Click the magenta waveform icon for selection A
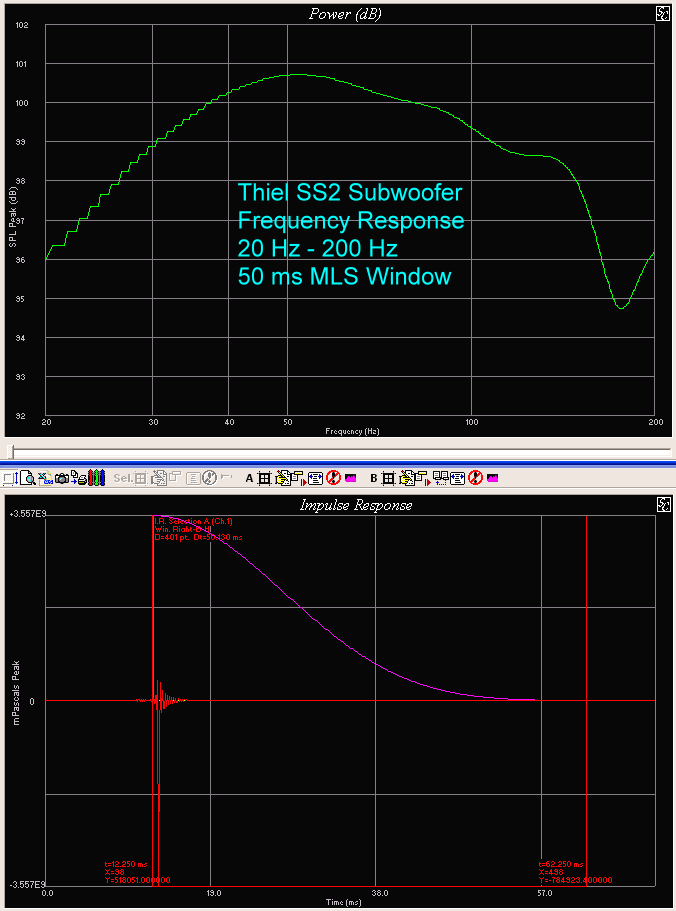Screen dimensions: 676x911 [350, 478]
